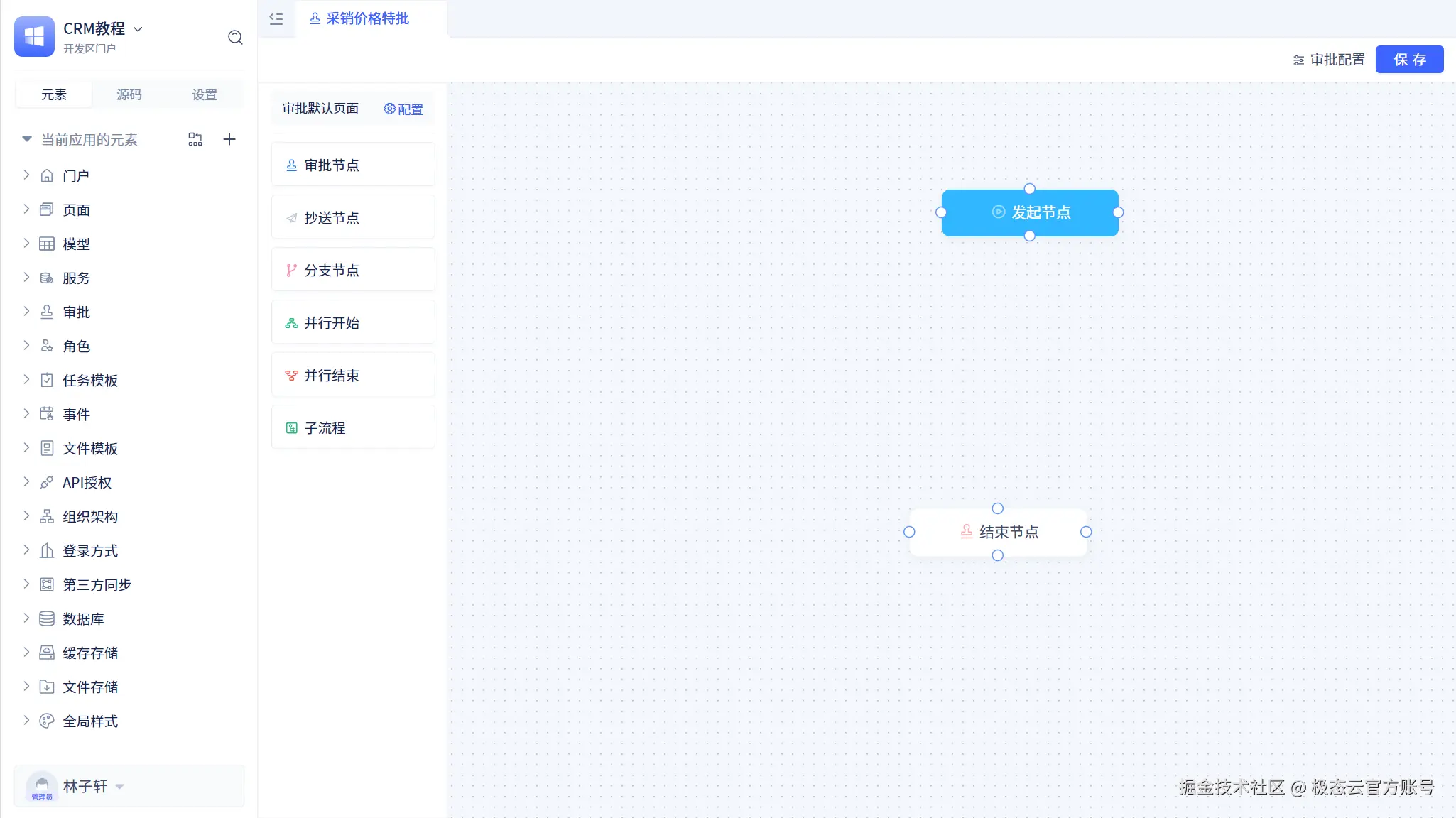This screenshot has width=1456, height=818.
Task: Click the plus icon to add an element
Action: (229, 139)
